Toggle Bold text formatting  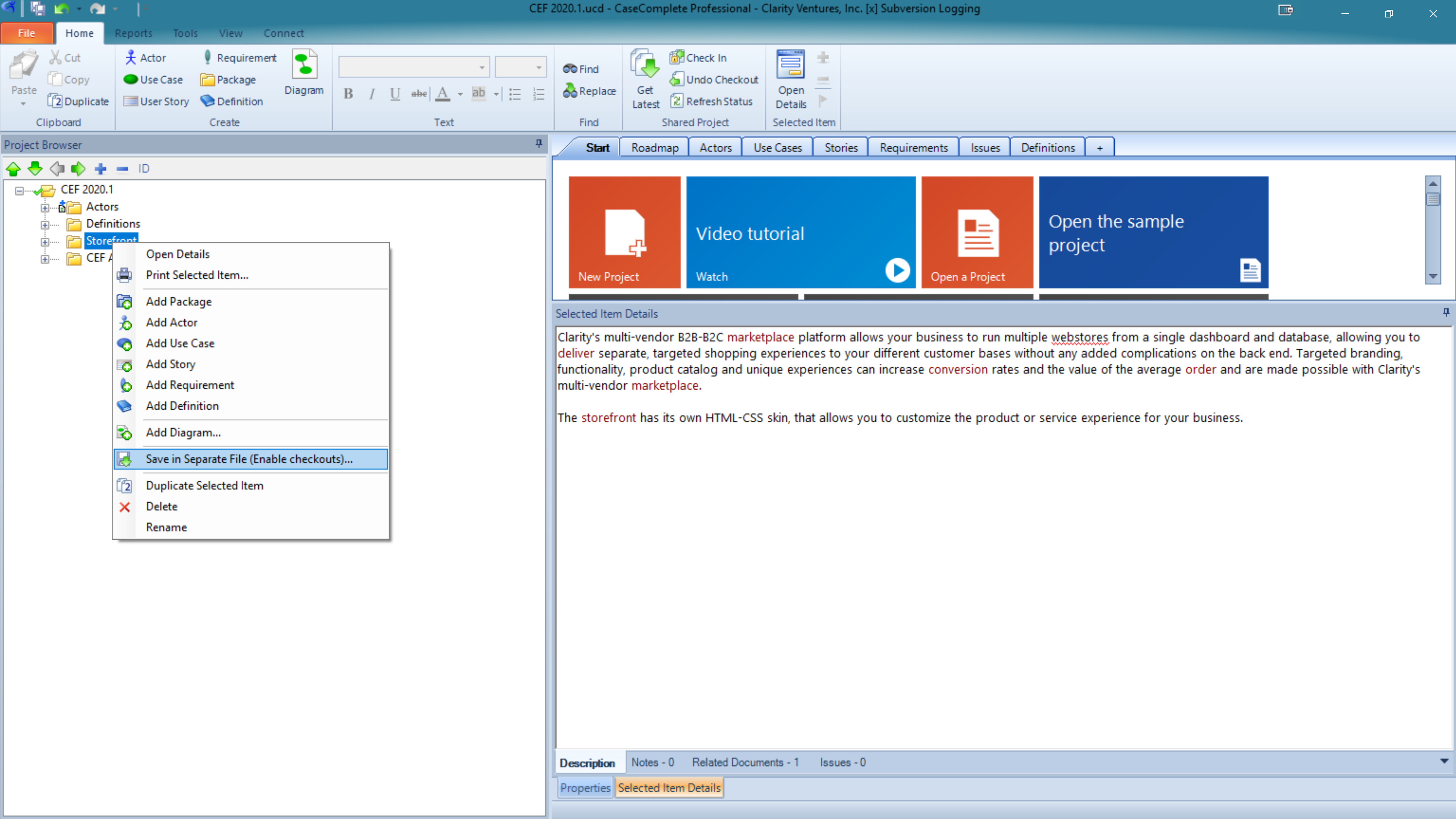point(348,93)
